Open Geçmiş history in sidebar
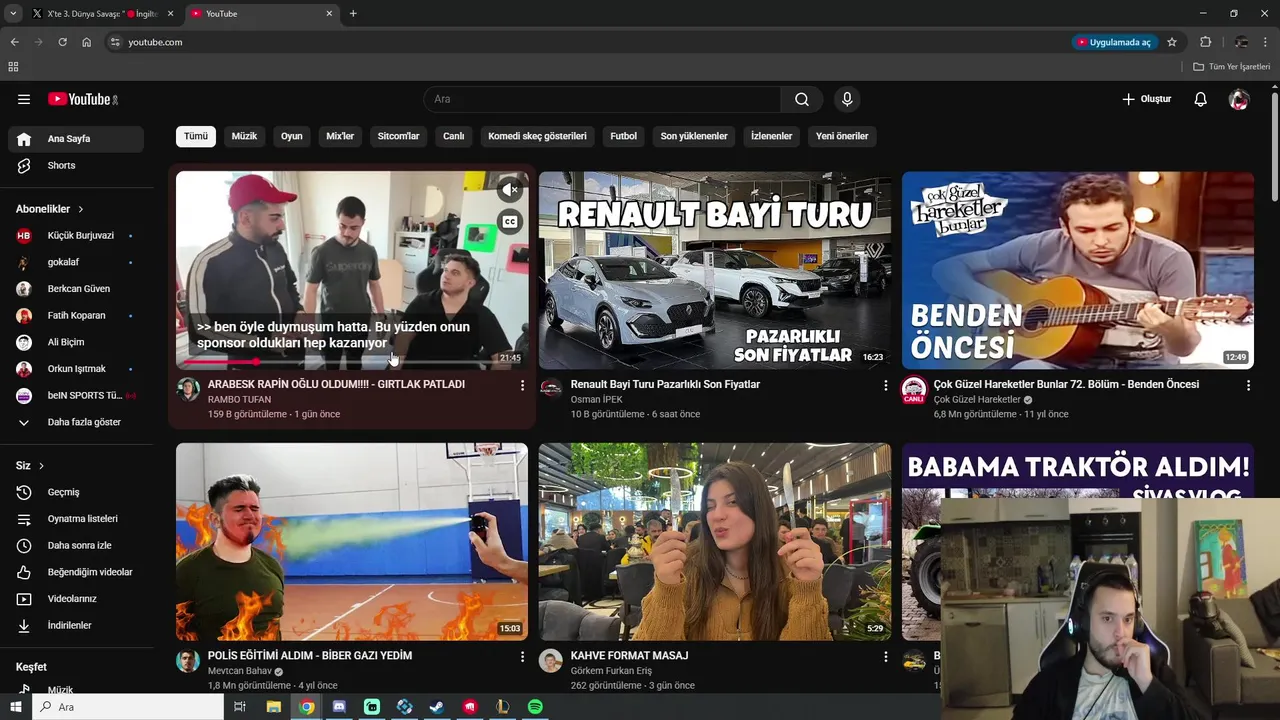The width and height of the screenshot is (1280, 720). (x=76, y=492)
